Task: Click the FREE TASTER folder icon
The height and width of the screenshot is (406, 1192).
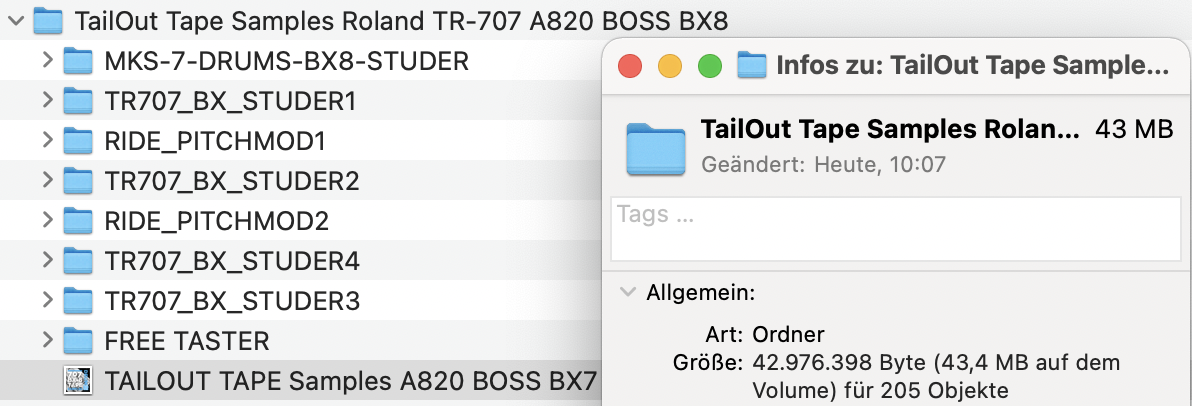Action: coord(78,341)
